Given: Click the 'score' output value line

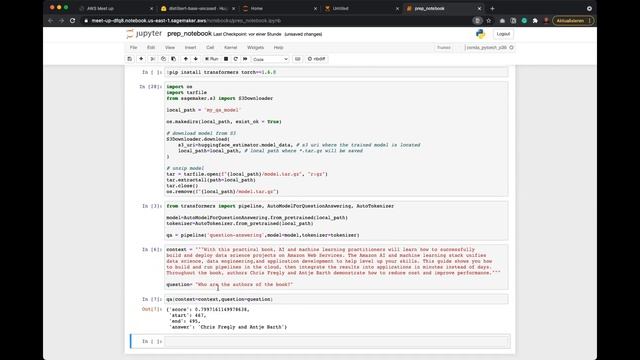Looking at the screenshot, I should coord(208,309).
